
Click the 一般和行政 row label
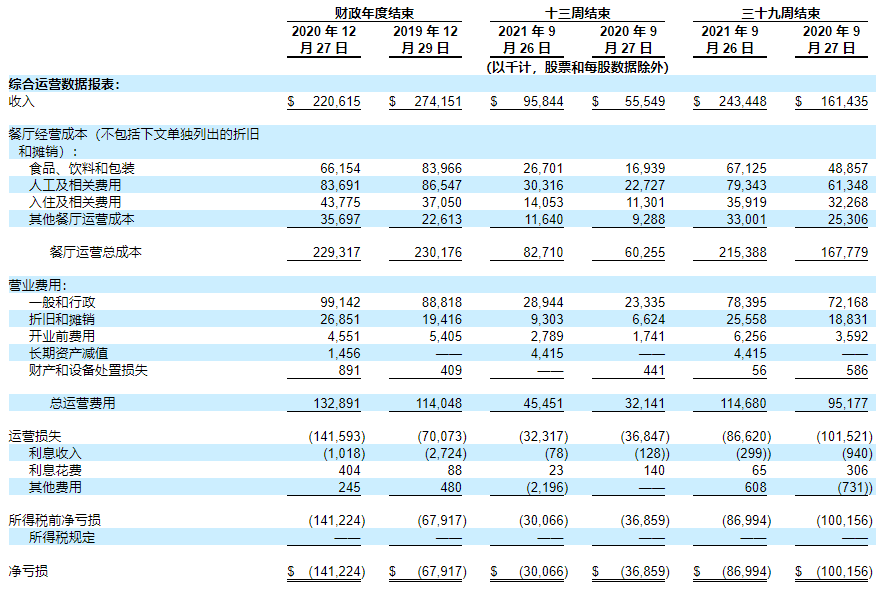point(60,302)
